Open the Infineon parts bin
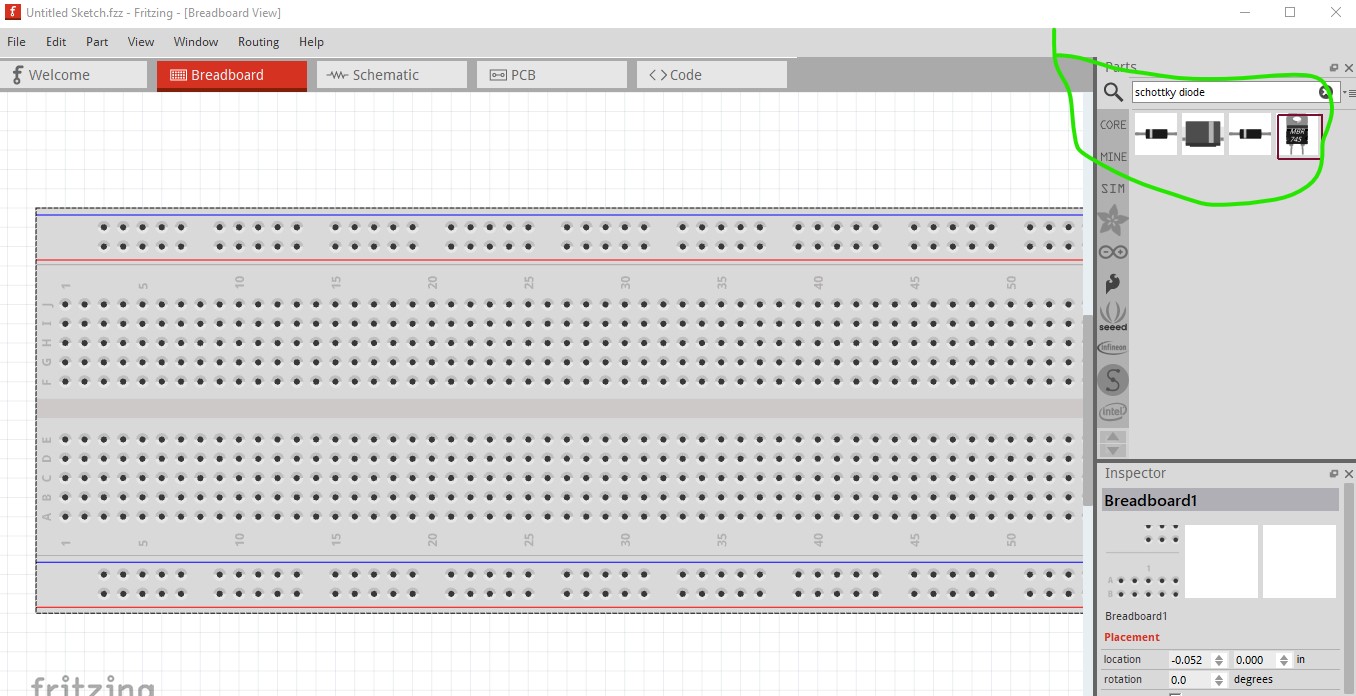Viewport: 1356px width, 696px height. (1112, 348)
